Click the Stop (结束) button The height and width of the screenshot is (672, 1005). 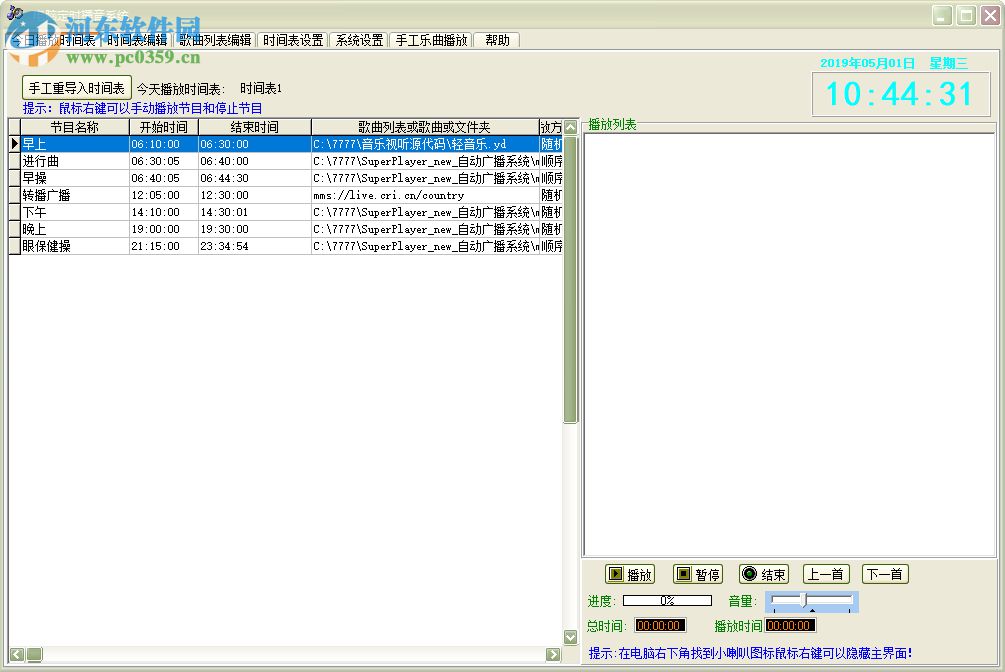coord(764,574)
